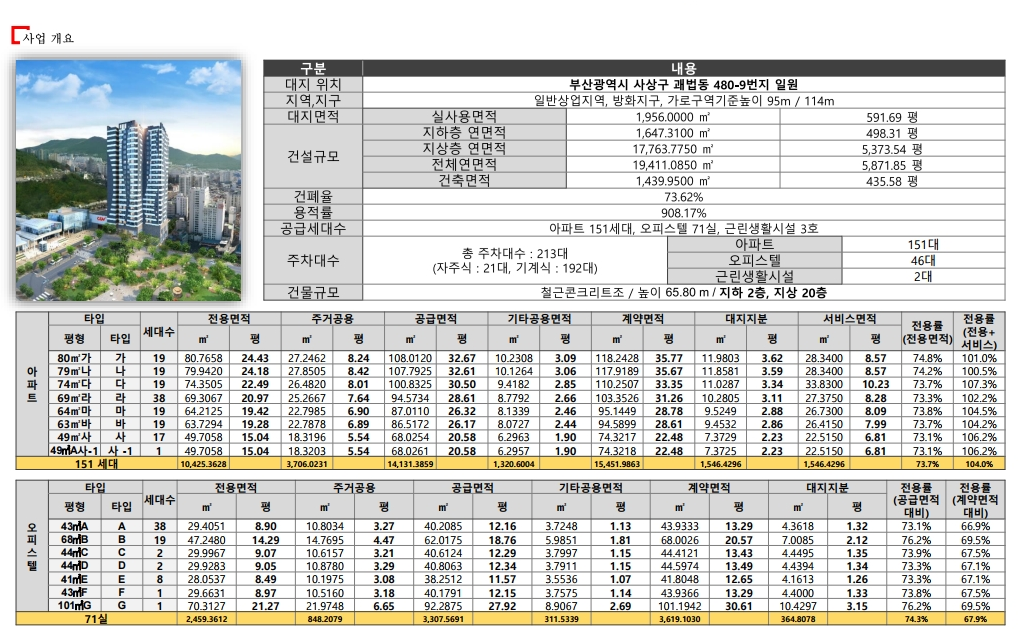Click the value '17,763.7750 ㎡'
Image resolution: width=1034 pixels, height=639 pixels.
[673, 149]
